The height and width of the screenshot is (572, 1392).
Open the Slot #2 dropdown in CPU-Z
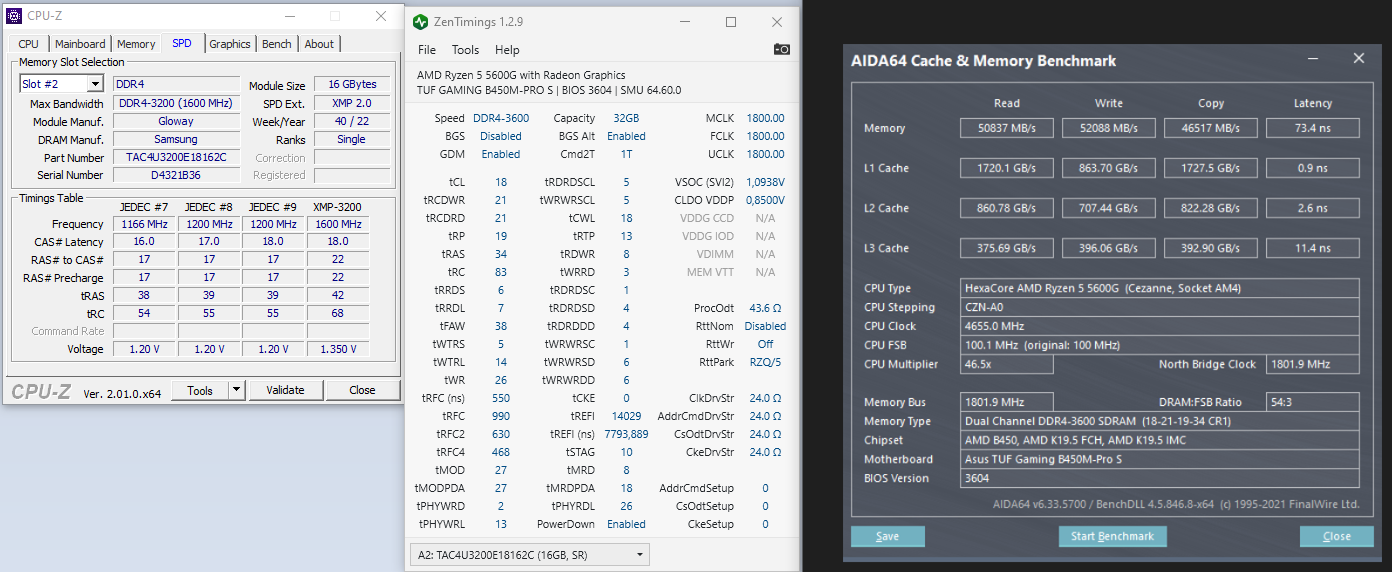95,84
